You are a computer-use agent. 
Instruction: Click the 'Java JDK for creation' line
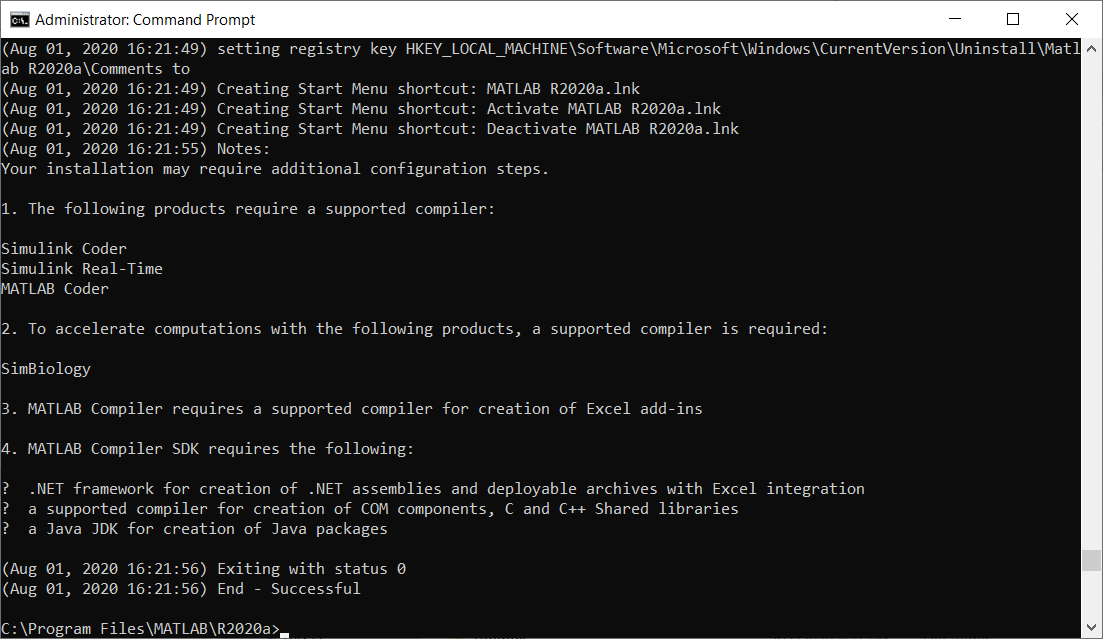tap(200, 528)
